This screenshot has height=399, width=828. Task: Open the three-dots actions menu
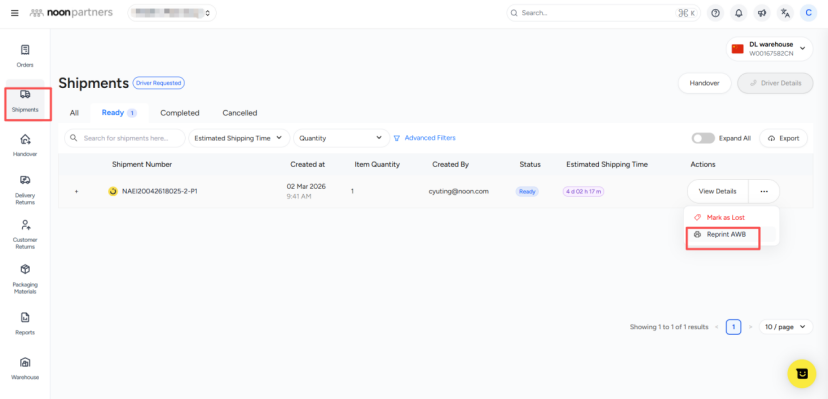click(x=764, y=192)
